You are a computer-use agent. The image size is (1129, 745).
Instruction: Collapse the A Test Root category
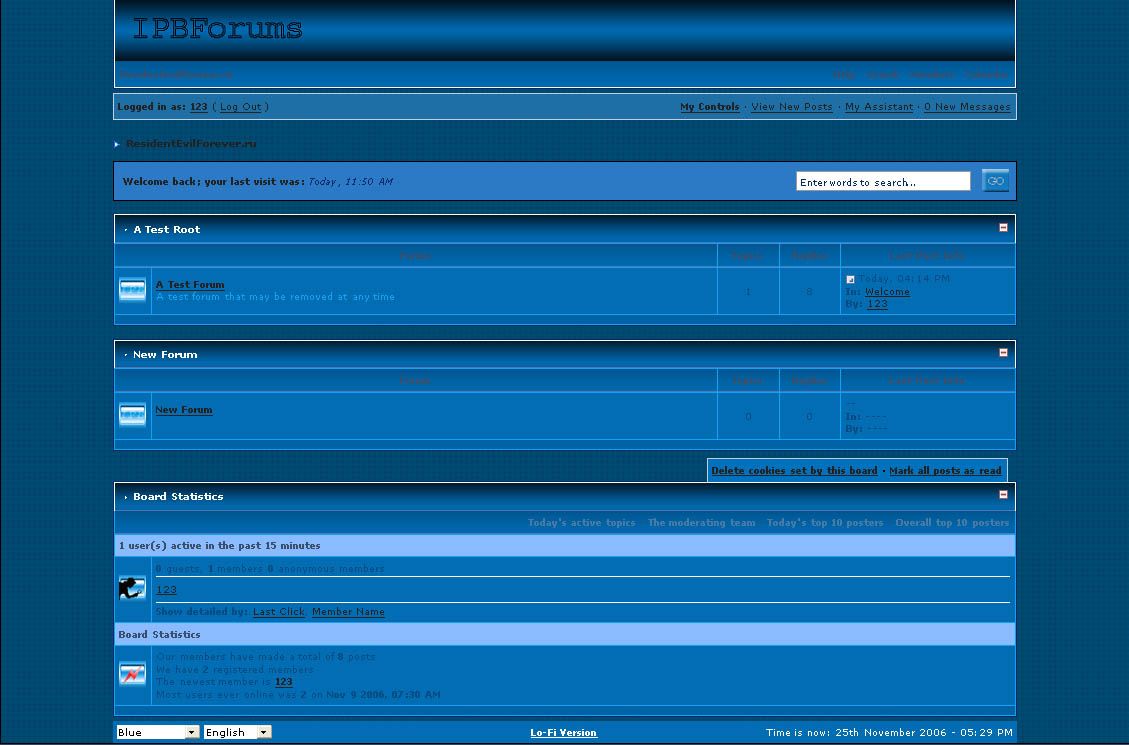pos(1003,228)
